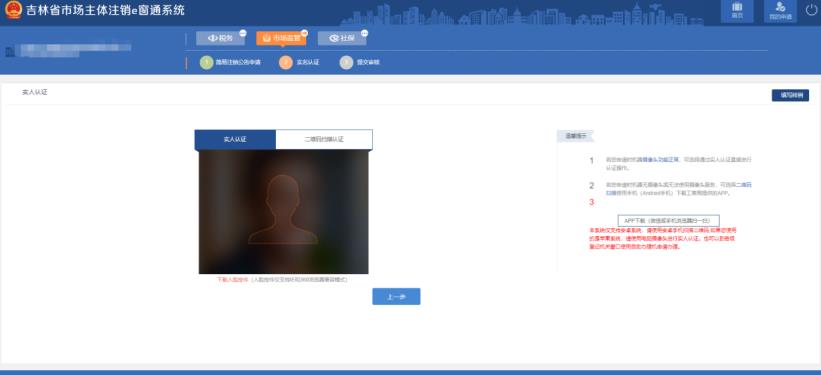Viewport: 821px width, 375px height.
Task: Click the small badge on 税务 tab
Action: tap(243, 33)
